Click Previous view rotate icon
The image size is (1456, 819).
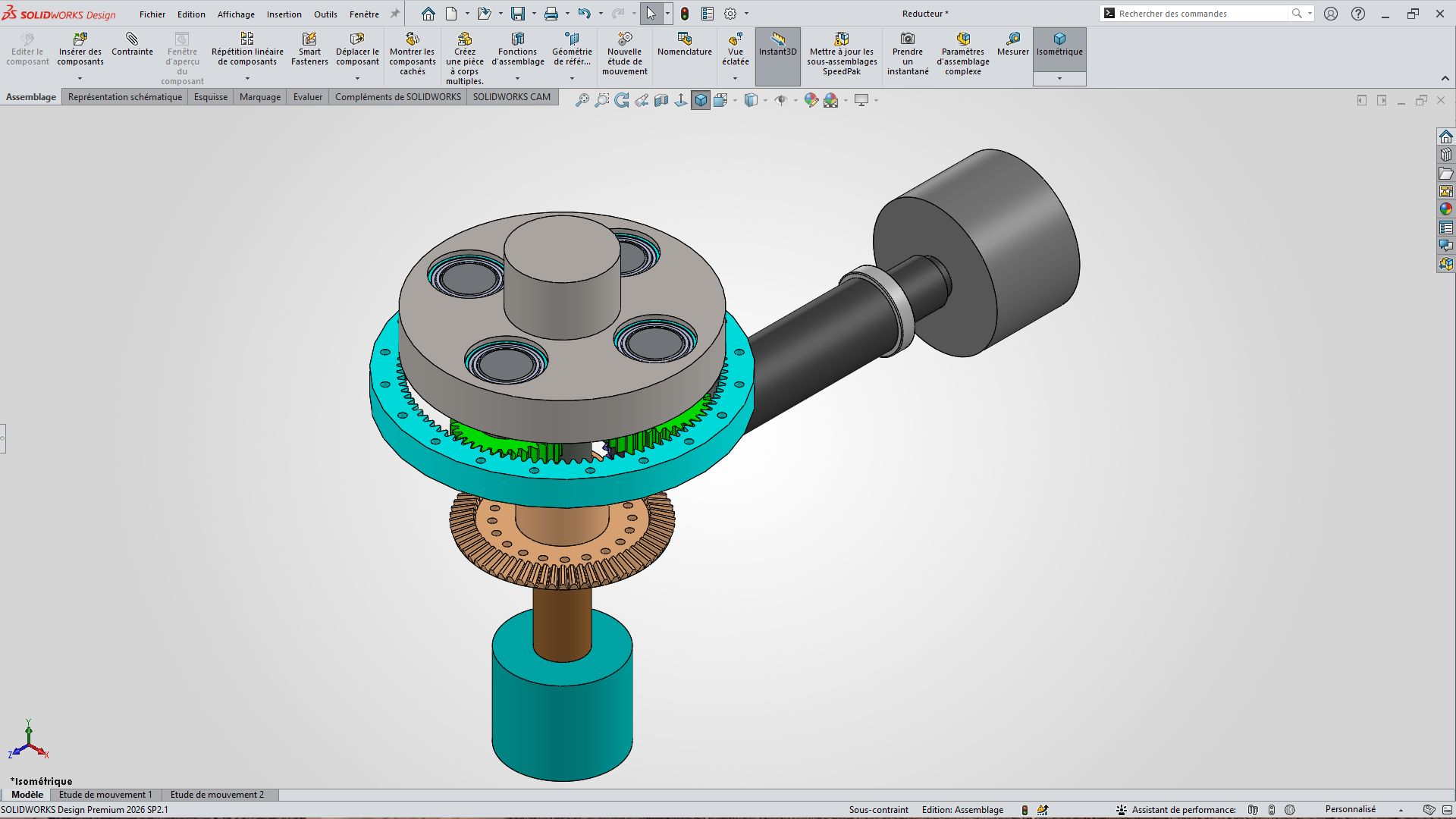tap(622, 100)
